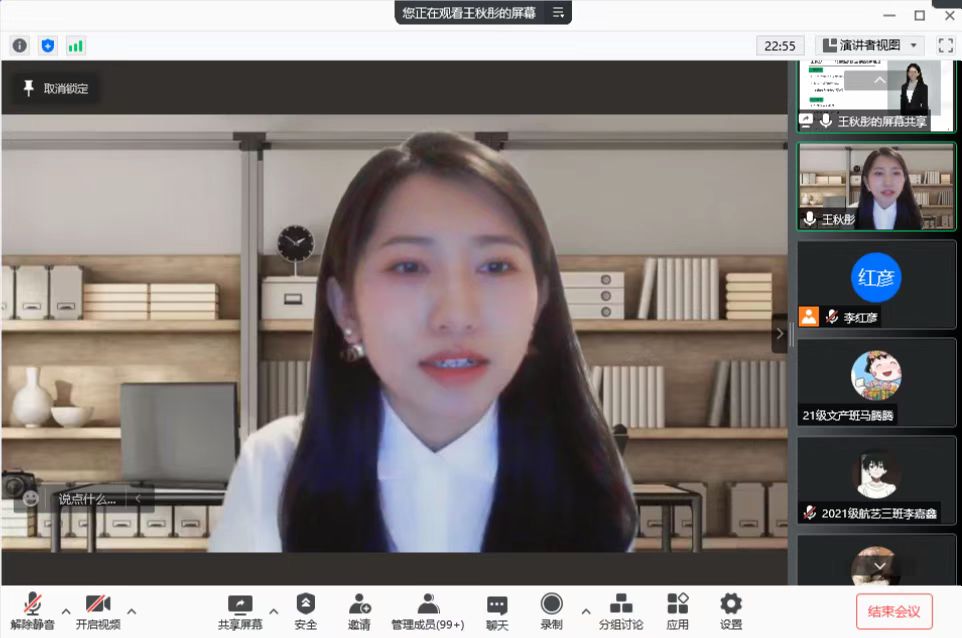The width and height of the screenshot is (962, 638).
Task: Expand the arrow next to 解除静音
Action: click(66, 610)
